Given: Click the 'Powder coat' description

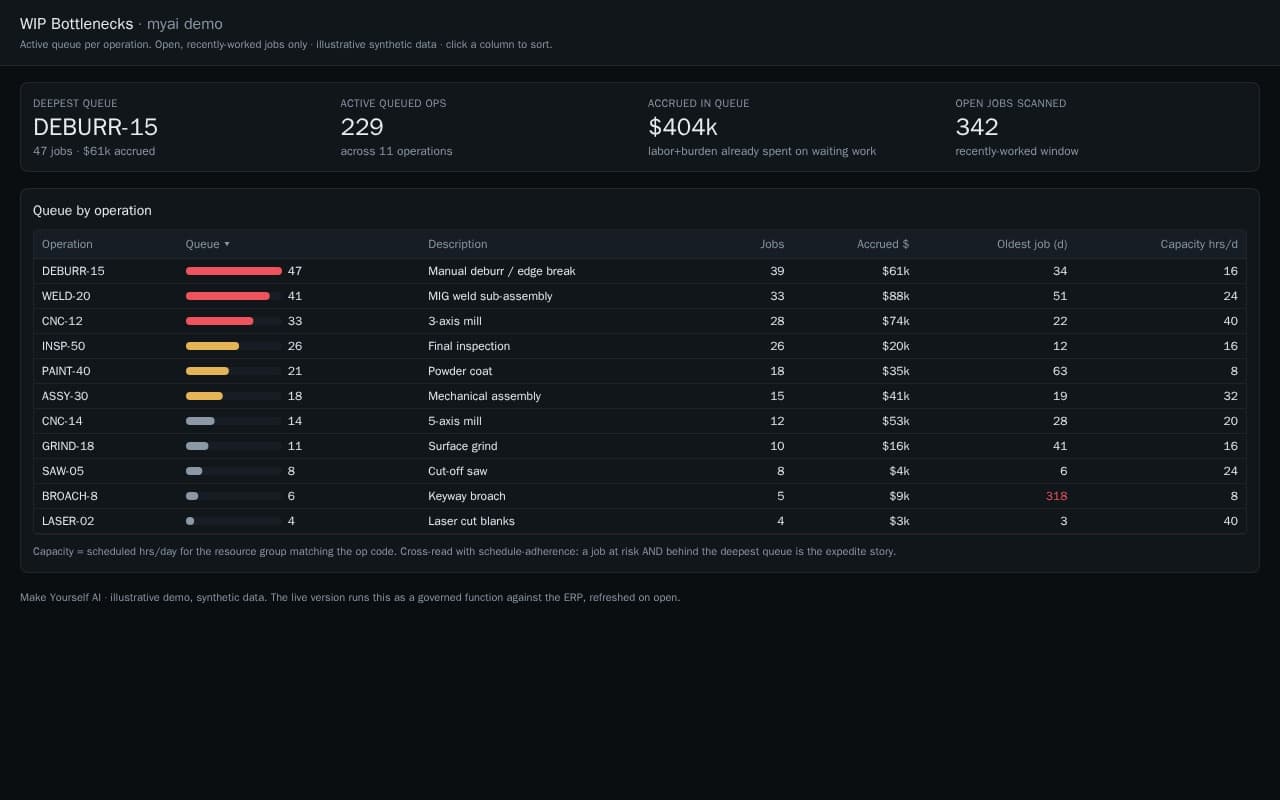Looking at the screenshot, I should (460, 371).
